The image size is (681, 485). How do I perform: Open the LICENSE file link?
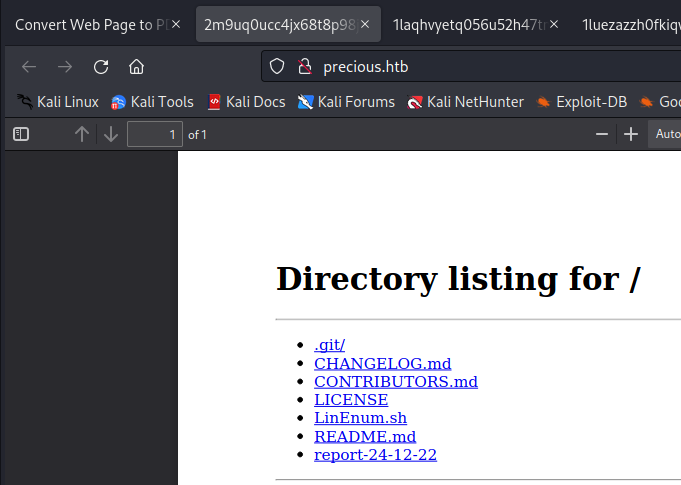point(351,399)
